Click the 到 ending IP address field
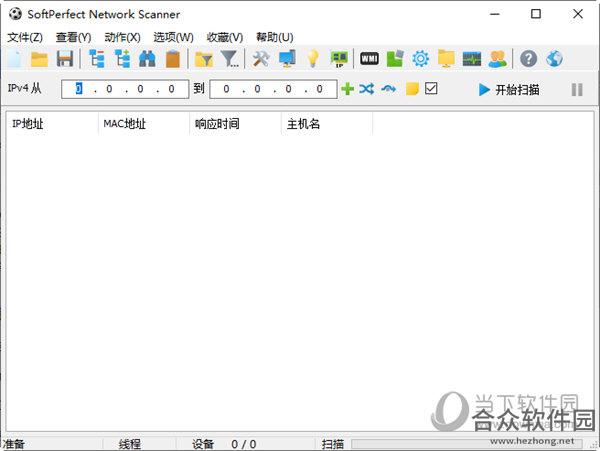The image size is (600, 451). click(x=273, y=89)
